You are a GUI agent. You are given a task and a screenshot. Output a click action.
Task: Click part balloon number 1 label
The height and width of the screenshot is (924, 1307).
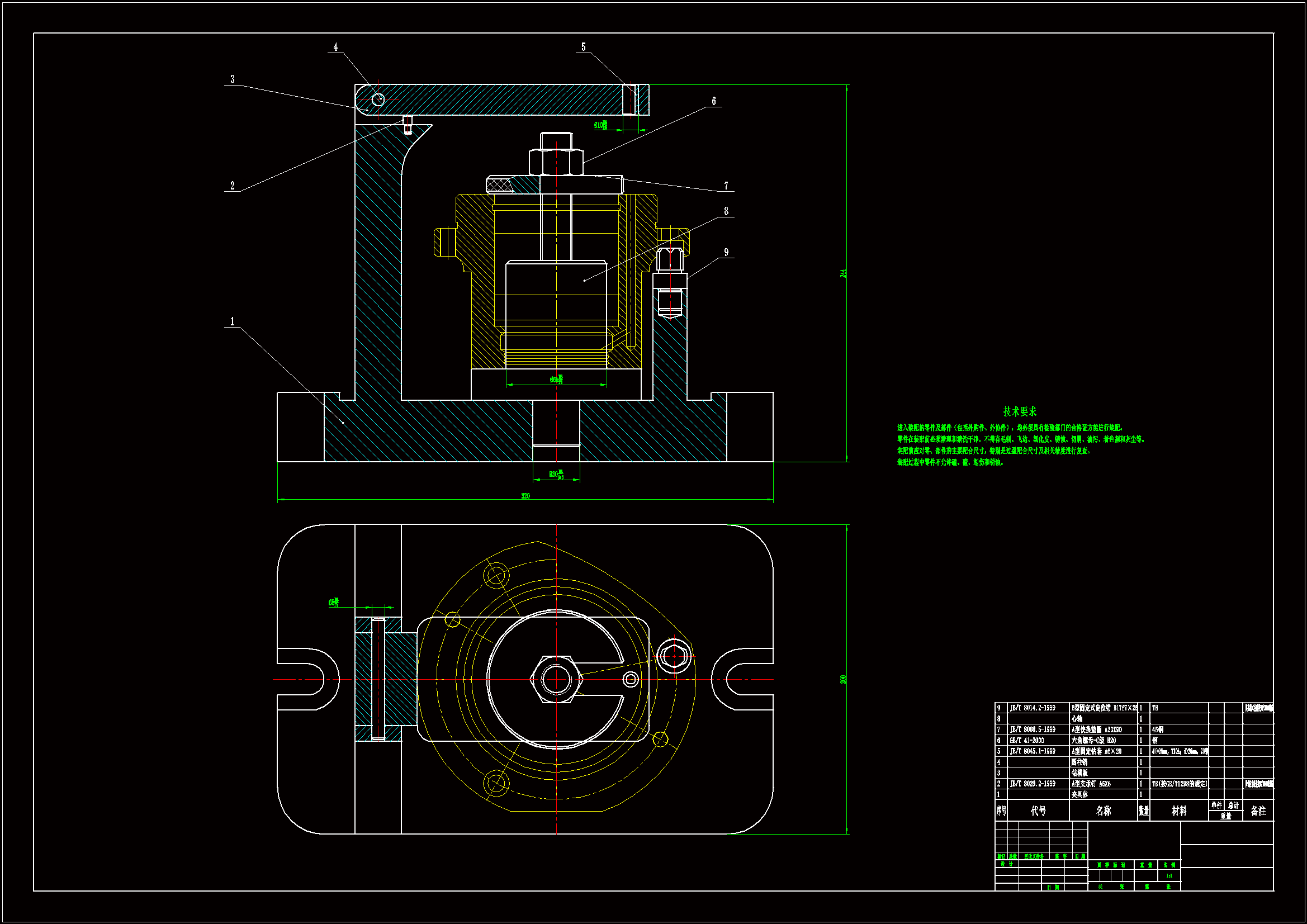point(231,321)
